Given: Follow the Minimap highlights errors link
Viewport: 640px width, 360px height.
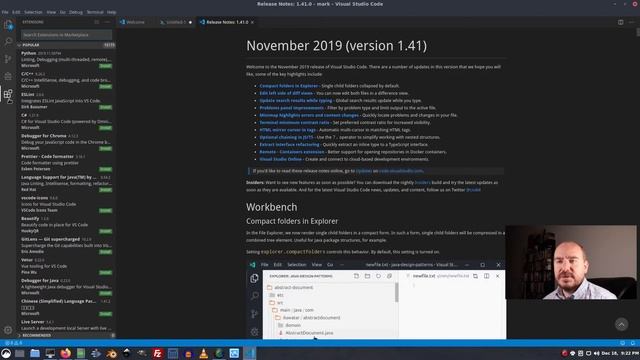Looking at the screenshot, I should 309,115.
